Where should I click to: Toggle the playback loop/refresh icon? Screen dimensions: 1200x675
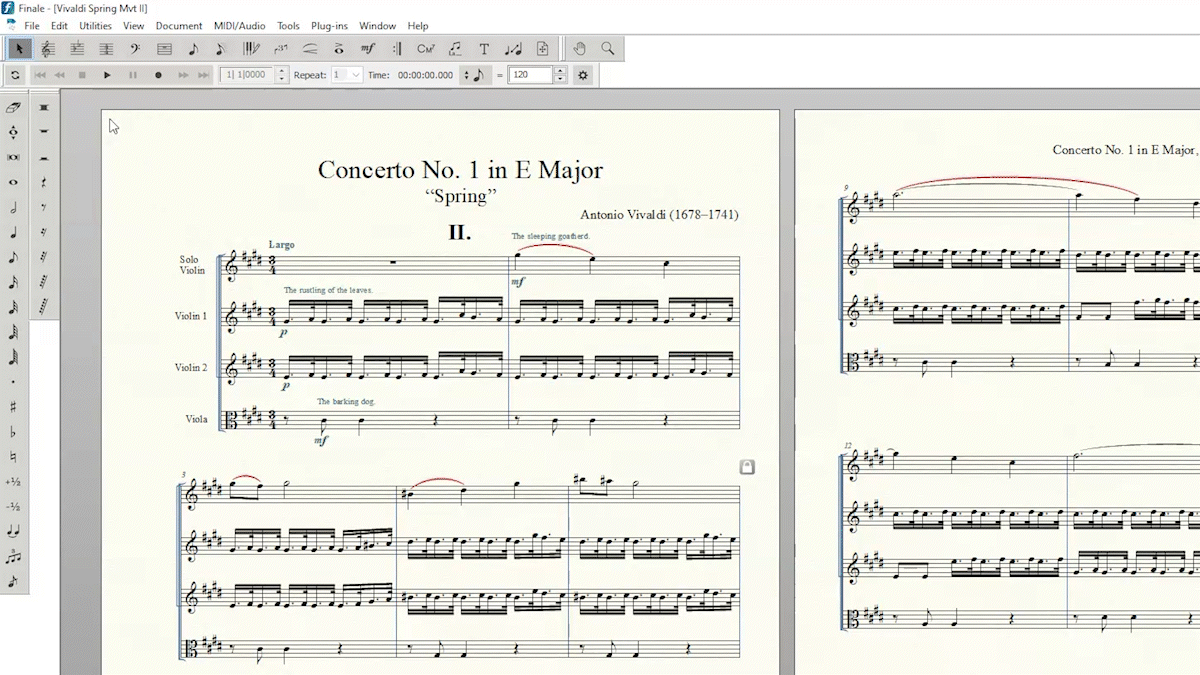(15, 75)
